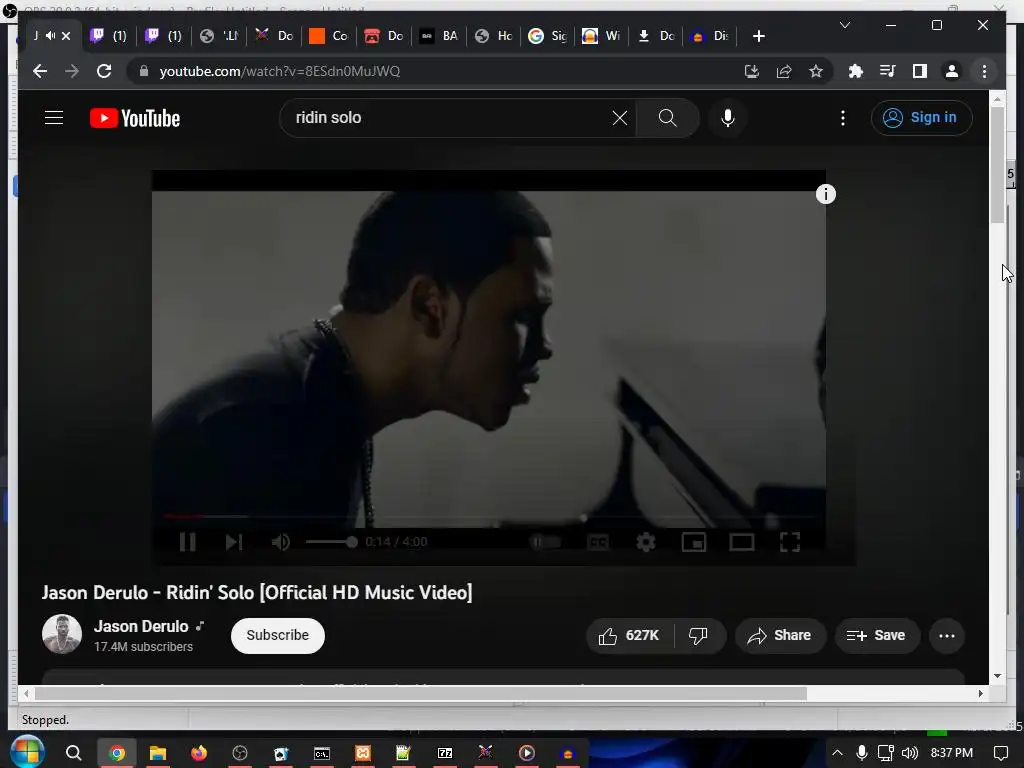
Task: Open Firefox from taskbar
Action: click(199, 753)
